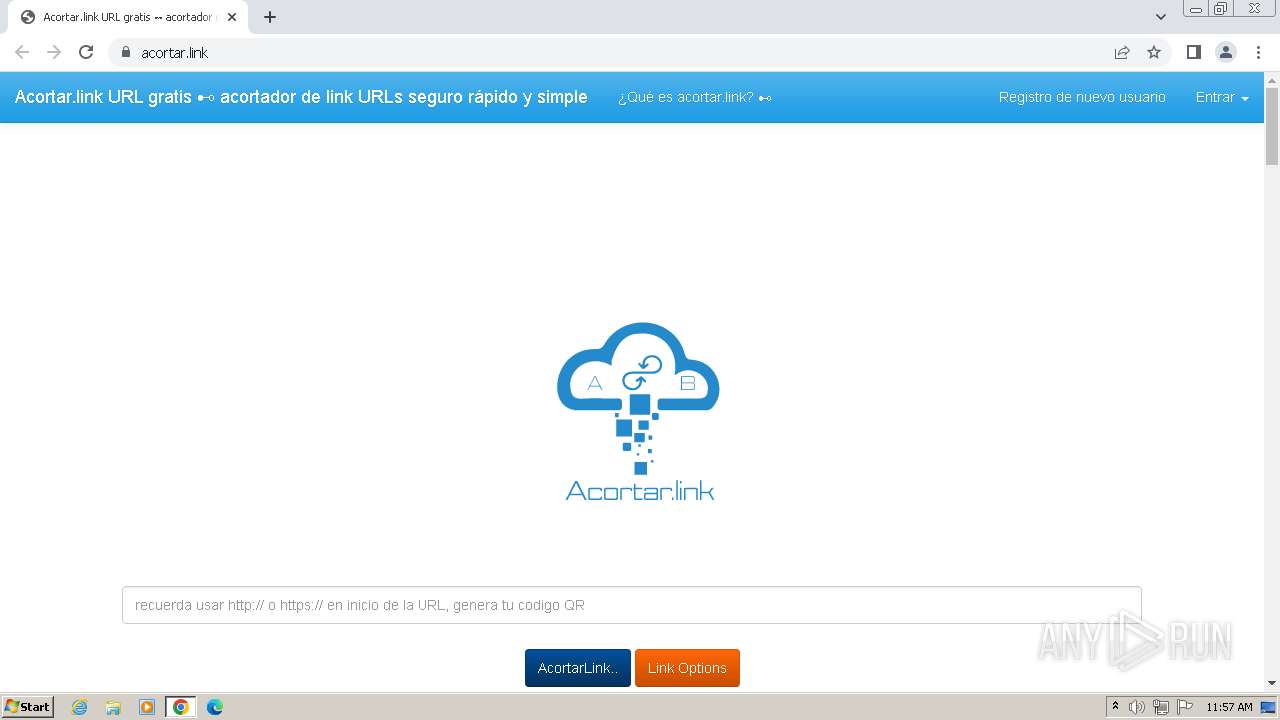Image resolution: width=1280 pixels, height=720 pixels.
Task: Click the 11:57 AM clock
Action: click(x=1229, y=707)
